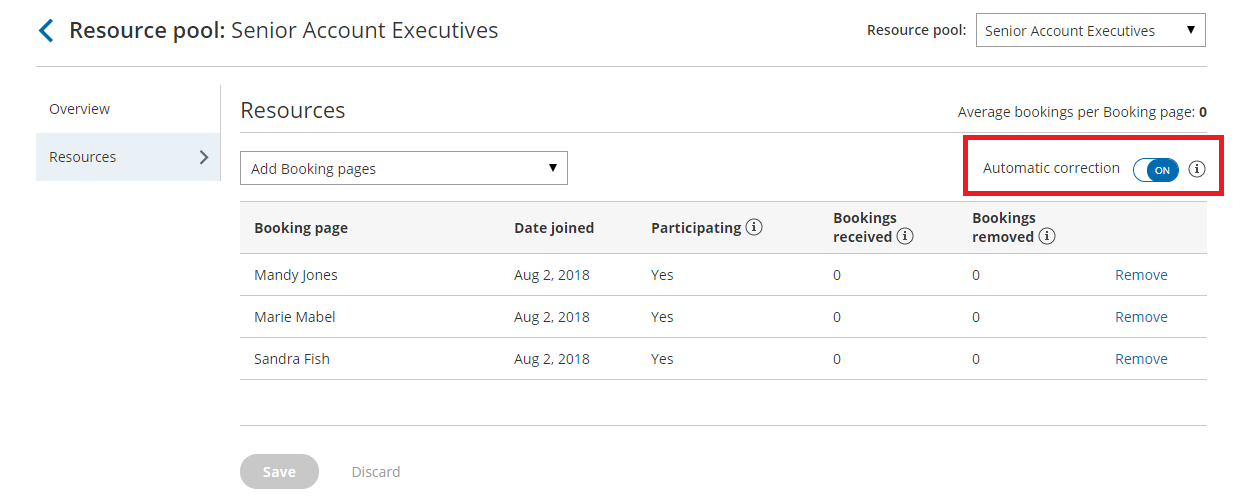This screenshot has width=1257, height=502.
Task: Click the Date joined column header
Action: click(554, 228)
